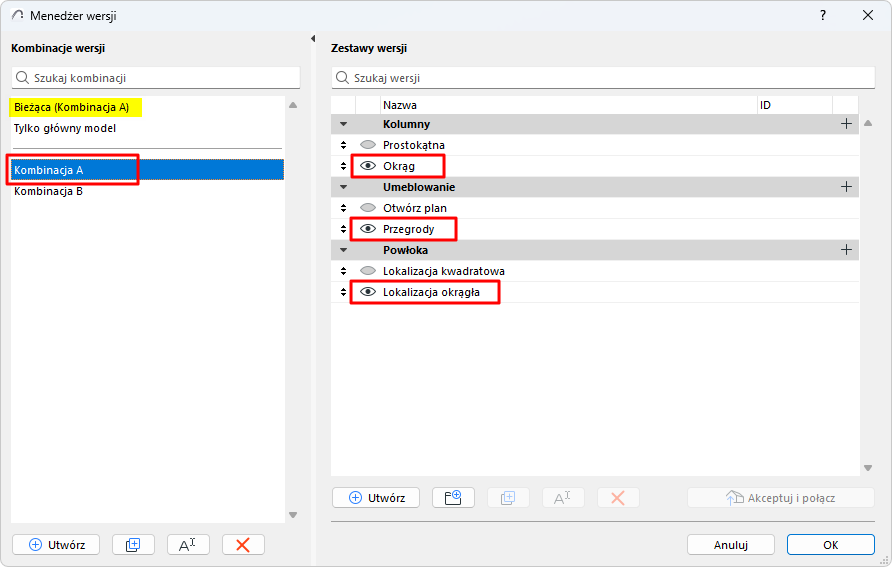Select the Okrąg version name
This screenshot has height=567, width=892.
pyautogui.click(x=399, y=166)
